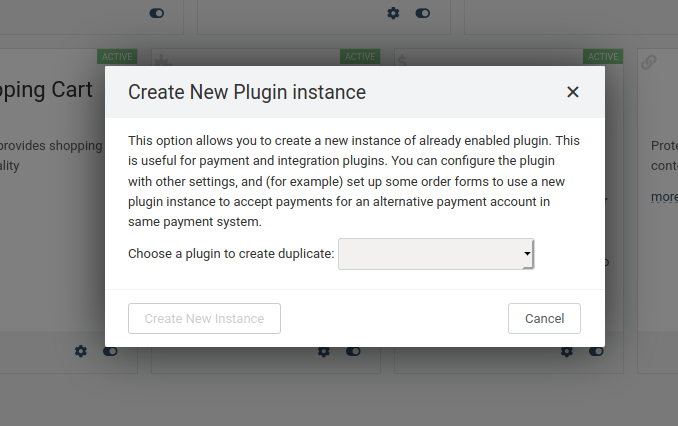Screen dimensions: 678x426
Task: Toggle the switch of the puzzle-icon plugin card
Action: (x=353, y=351)
